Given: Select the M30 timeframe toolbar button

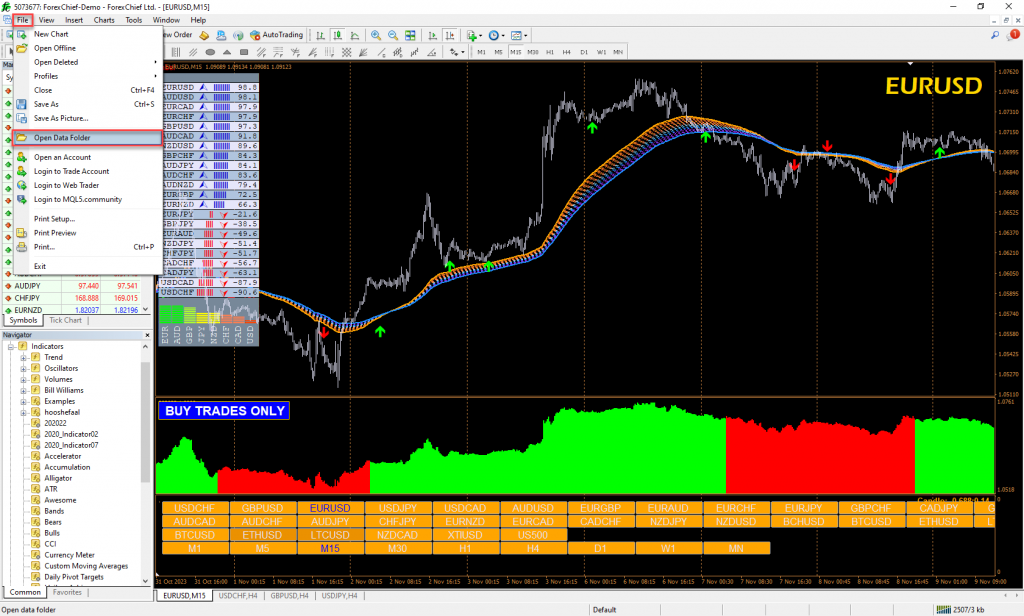Looking at the screenshot, I should (x=533, y=52).
